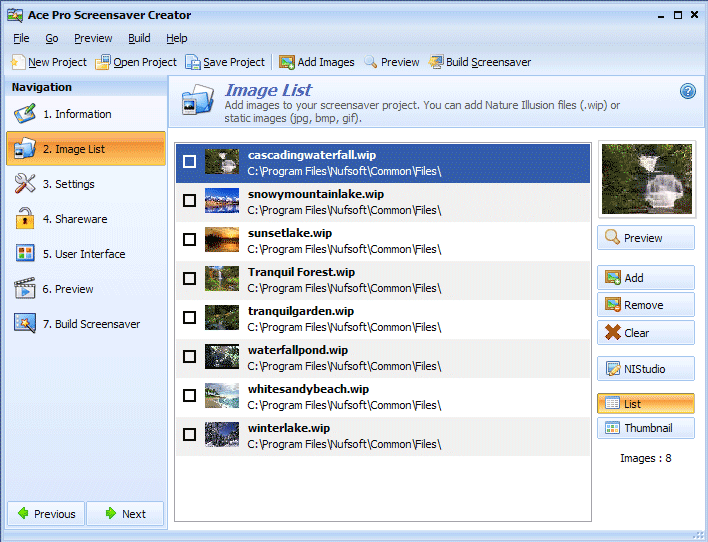The image size is (708, 542).
Task: Click the green Next arrow icon
Action: [111, 513]
